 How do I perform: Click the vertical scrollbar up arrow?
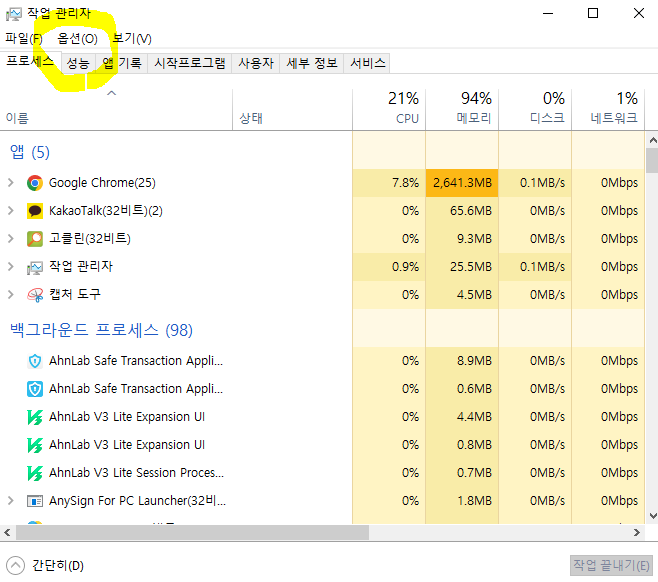pyautogui.click(x=653, y=140)
